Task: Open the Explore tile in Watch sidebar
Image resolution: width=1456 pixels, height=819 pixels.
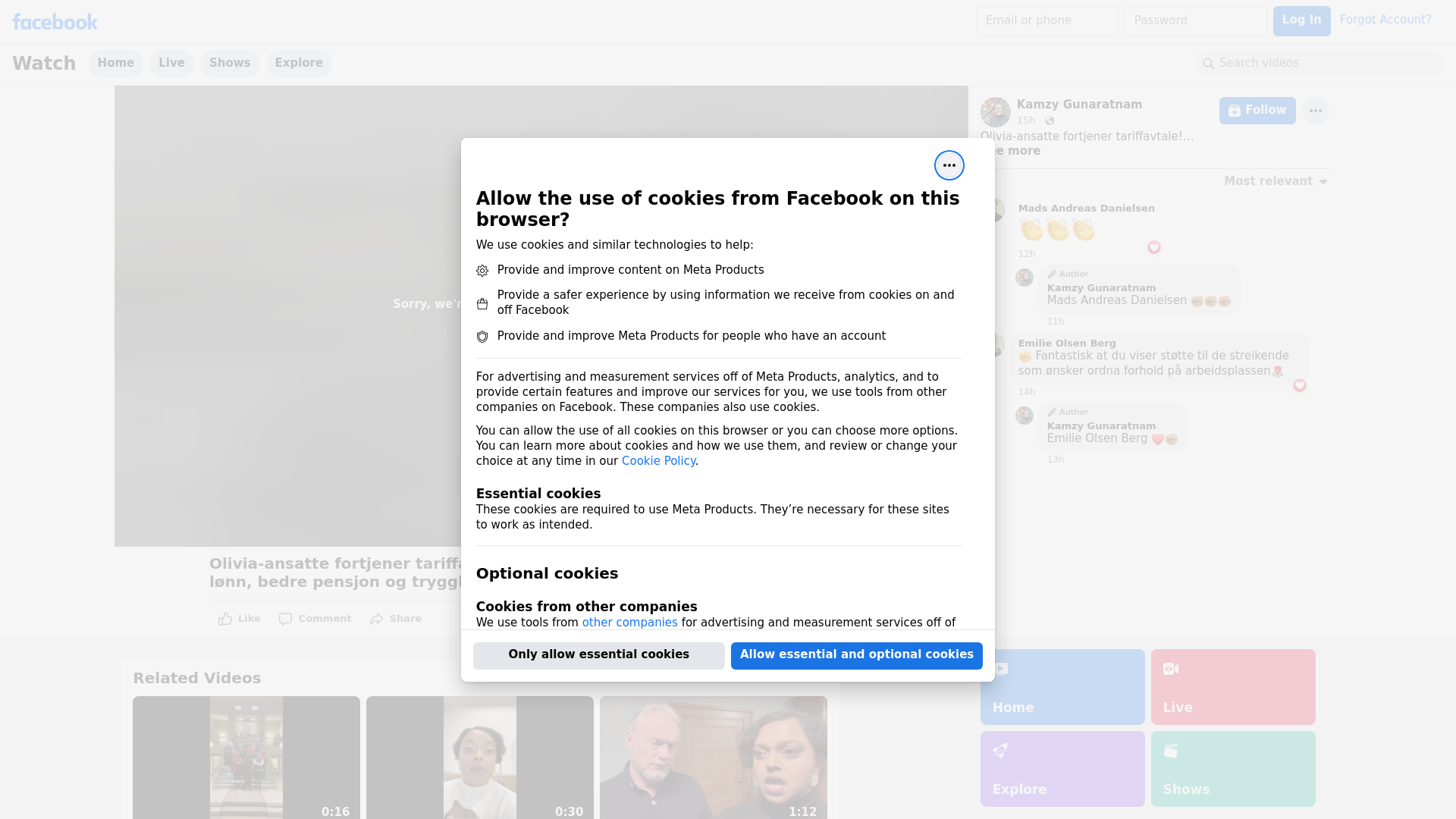Action: click(1062, 769)
